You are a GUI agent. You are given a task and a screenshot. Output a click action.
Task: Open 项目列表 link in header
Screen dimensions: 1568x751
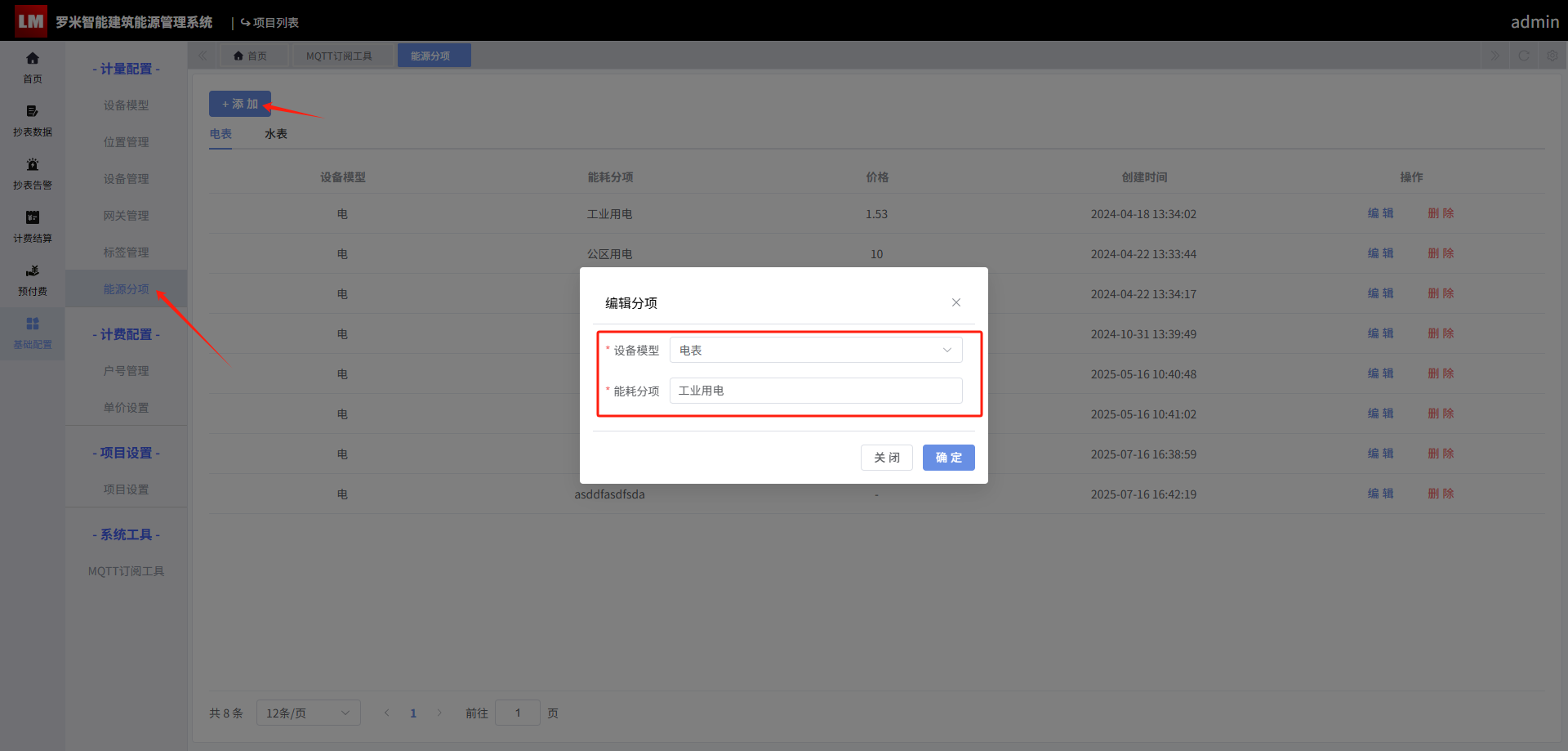coord(269,22)
